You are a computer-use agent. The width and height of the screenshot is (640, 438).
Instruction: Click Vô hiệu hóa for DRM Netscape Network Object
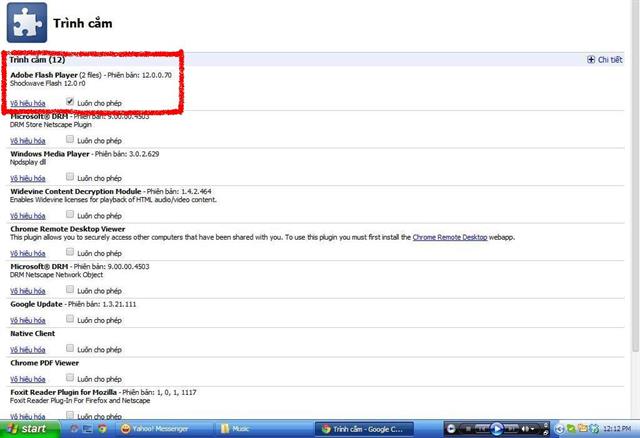pyautogui.click(x=28, y=291)
